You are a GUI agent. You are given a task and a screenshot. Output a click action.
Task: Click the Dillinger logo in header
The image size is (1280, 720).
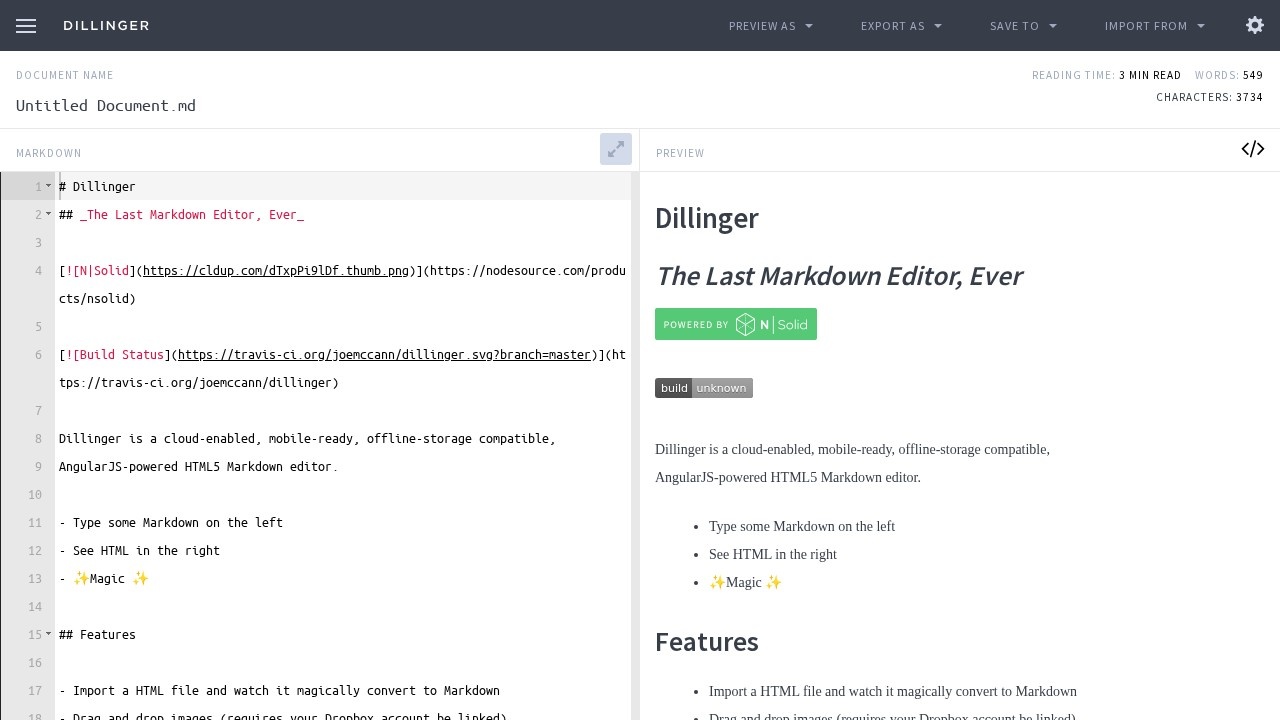point(106,26)
